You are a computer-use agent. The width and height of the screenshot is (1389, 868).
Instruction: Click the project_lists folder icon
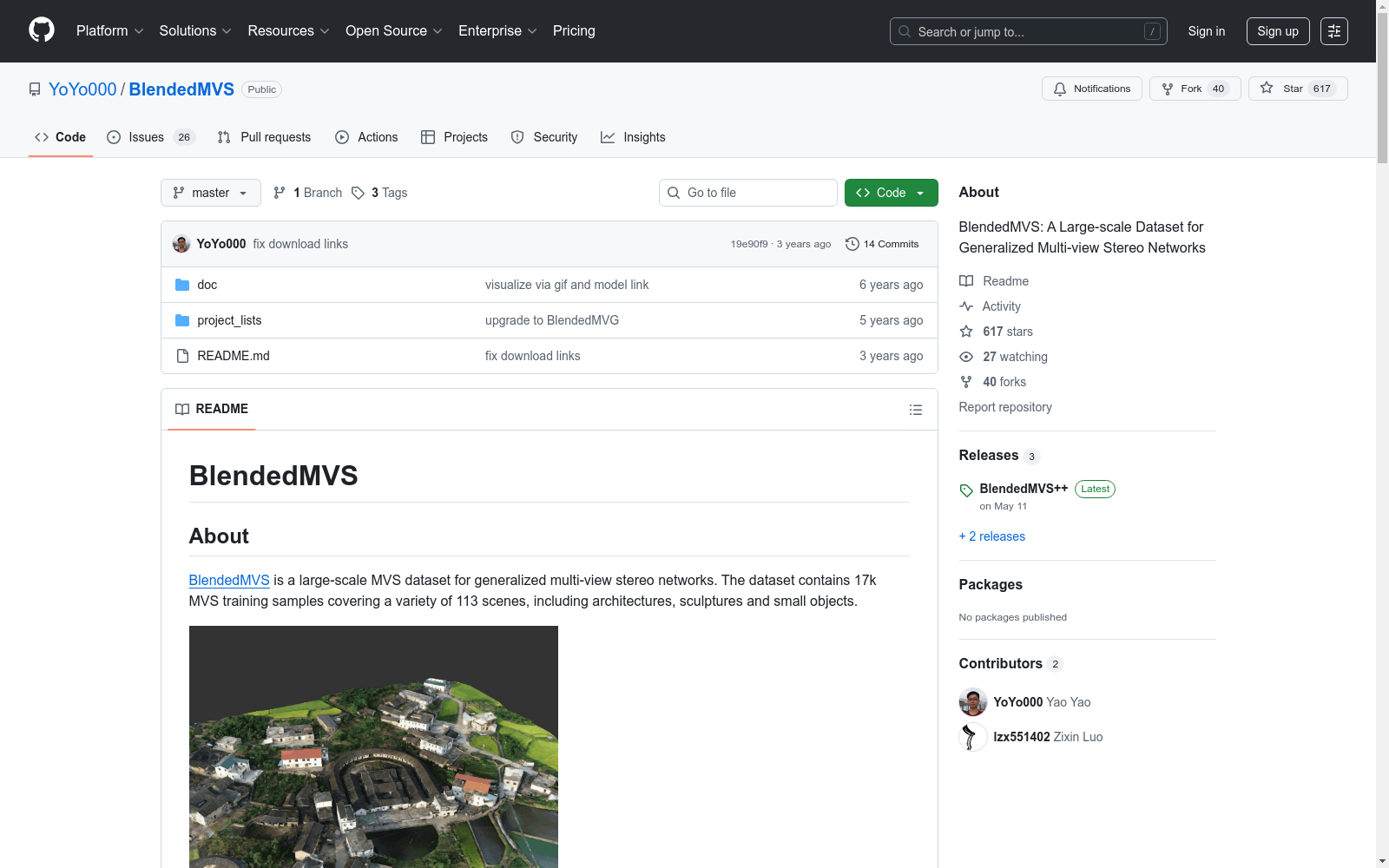pyautogui.click(x=182, y=320)
